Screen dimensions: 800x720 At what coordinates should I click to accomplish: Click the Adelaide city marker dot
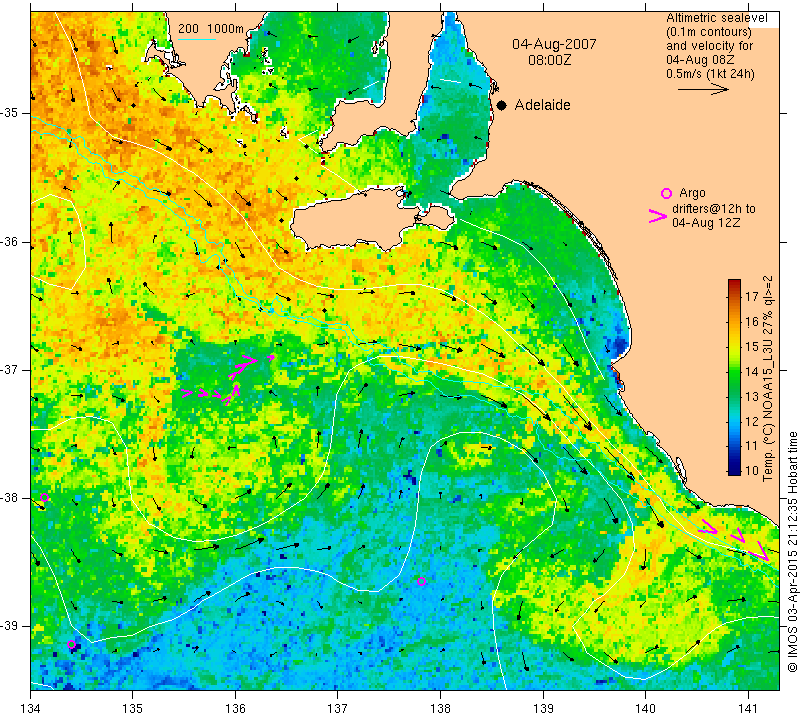(502, 105)
